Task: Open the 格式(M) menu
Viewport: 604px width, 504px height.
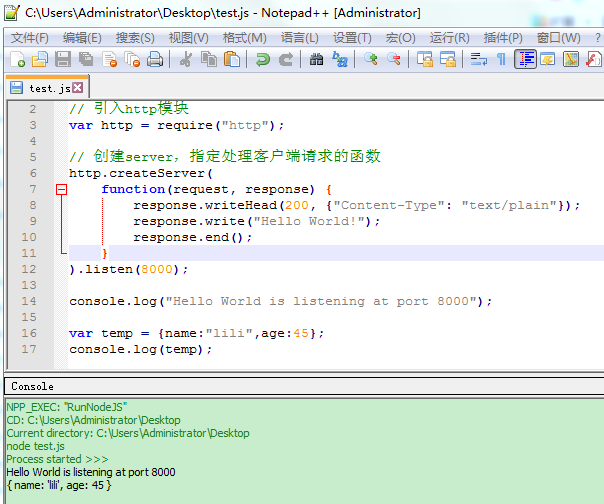Action: coord(245,38)
